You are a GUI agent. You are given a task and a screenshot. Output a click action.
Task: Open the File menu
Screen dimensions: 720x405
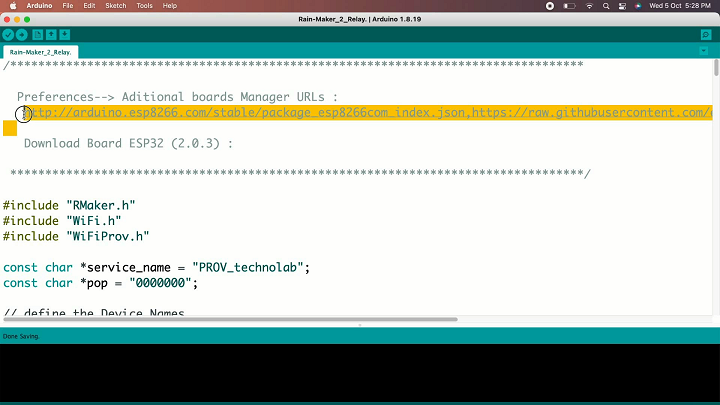click(x=68, y=6)
